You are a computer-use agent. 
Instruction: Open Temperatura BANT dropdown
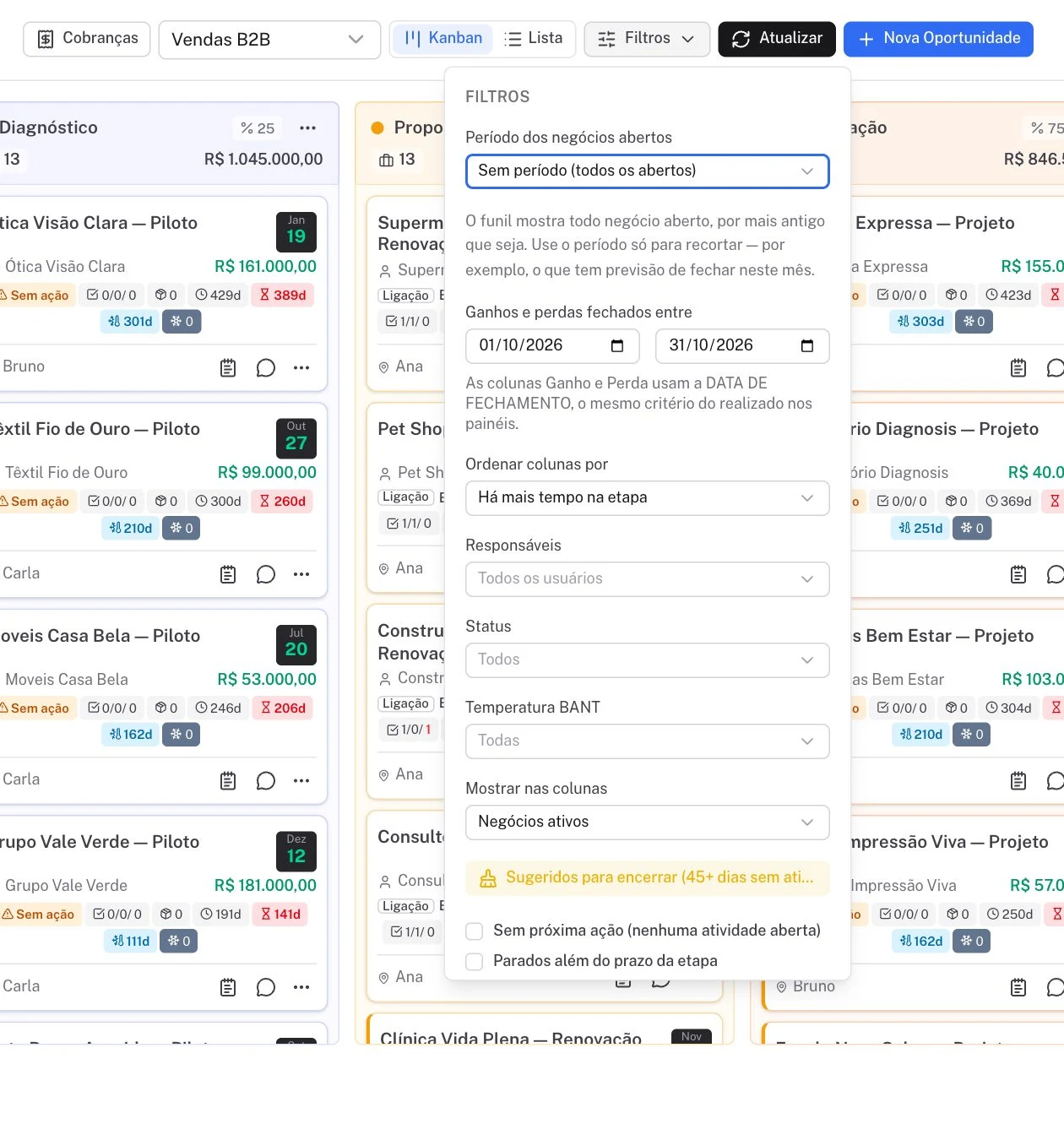pos(648,741)
